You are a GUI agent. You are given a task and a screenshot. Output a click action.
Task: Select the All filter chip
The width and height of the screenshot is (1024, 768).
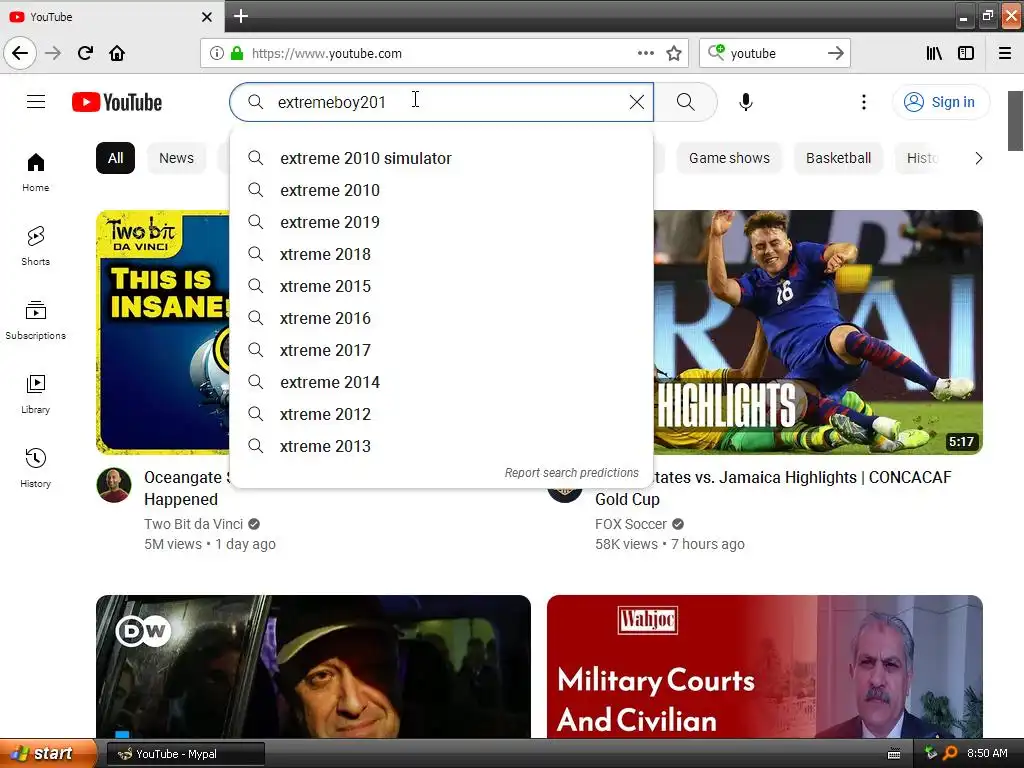[x=116, y=158]
